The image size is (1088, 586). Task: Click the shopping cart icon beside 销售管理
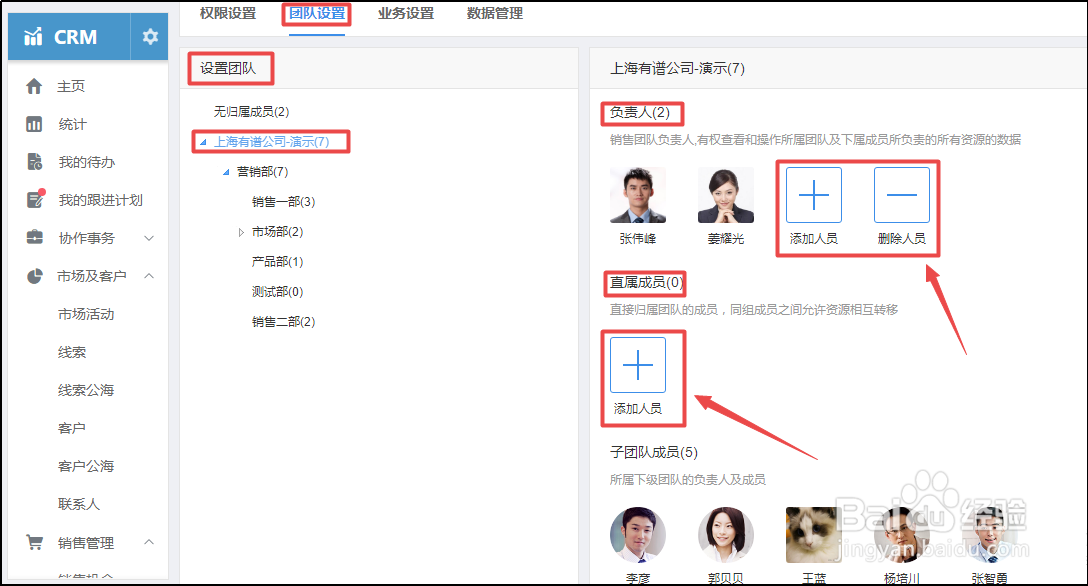coord(34,542)
